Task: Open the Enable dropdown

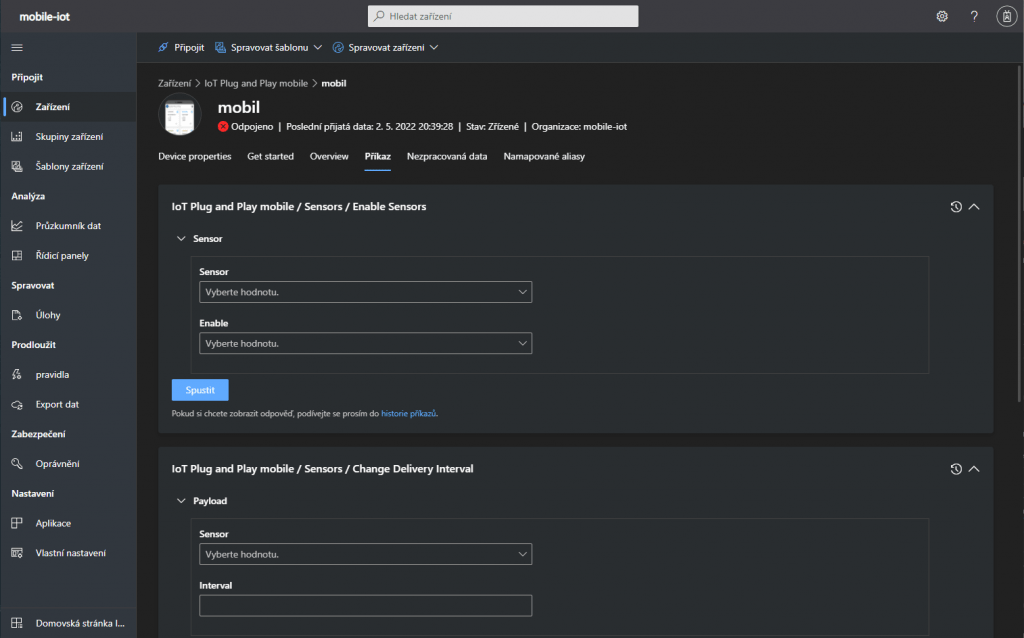Action: point(365,343)
